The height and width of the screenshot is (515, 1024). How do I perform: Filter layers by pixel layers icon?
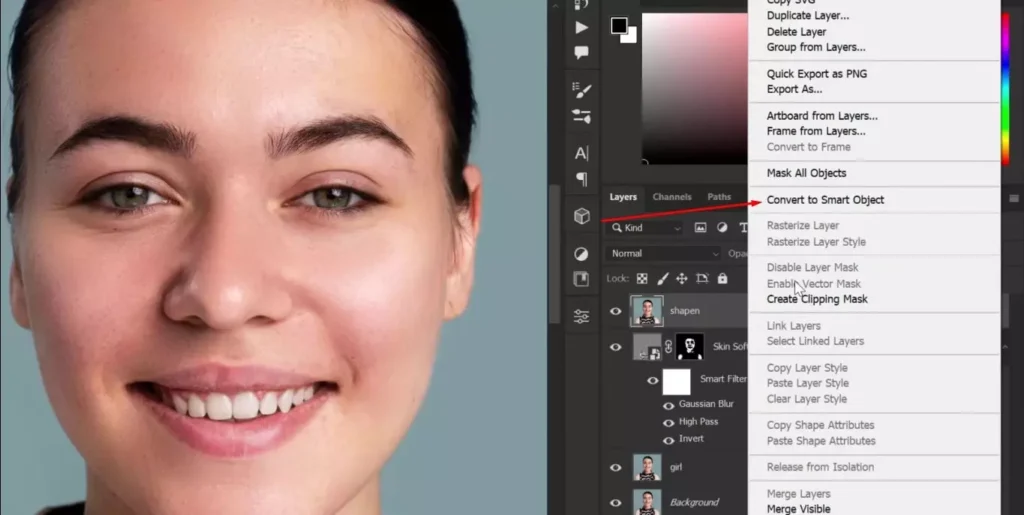(700, 228)
